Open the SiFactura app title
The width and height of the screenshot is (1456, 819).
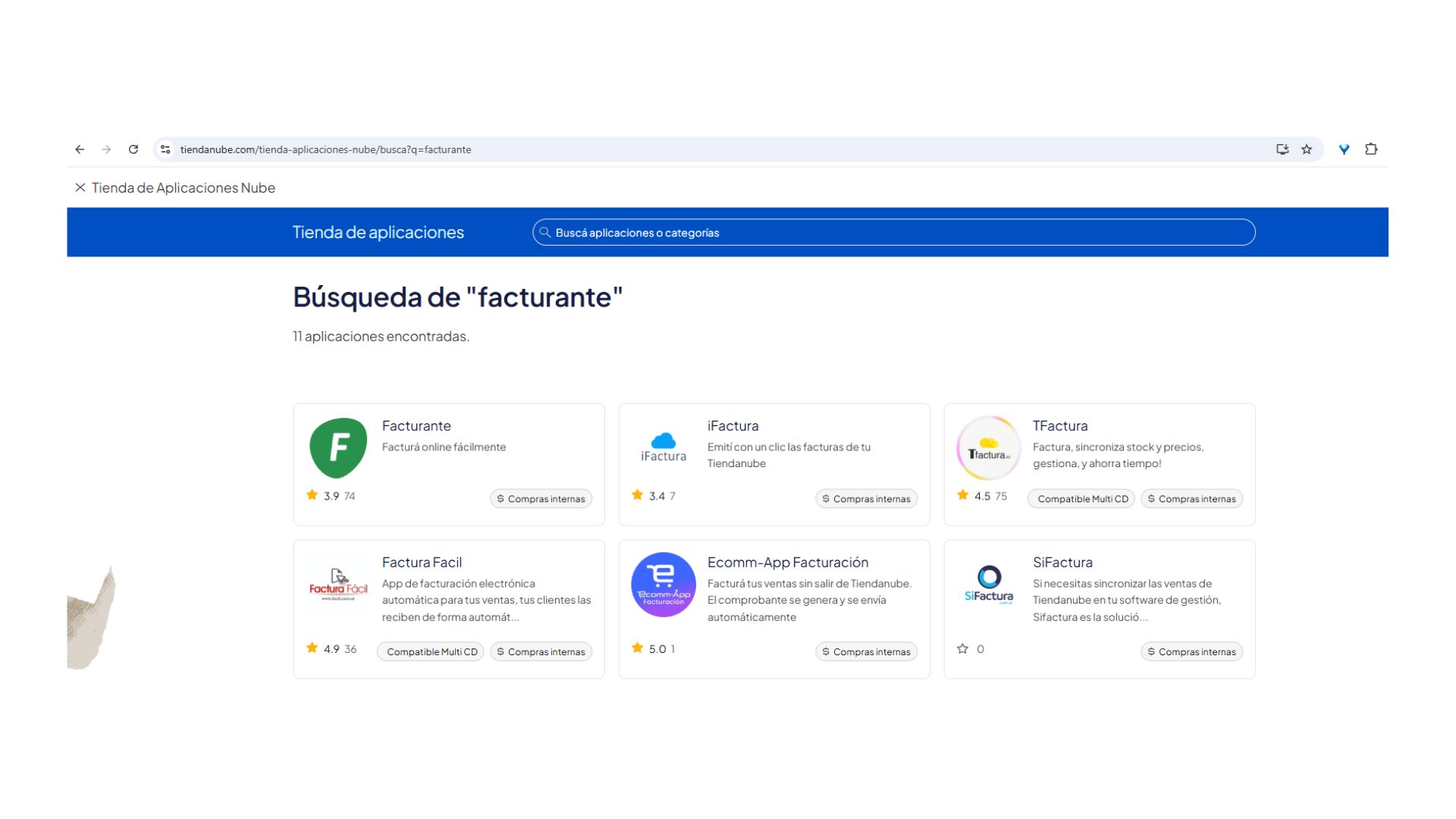click(1062, 563)
